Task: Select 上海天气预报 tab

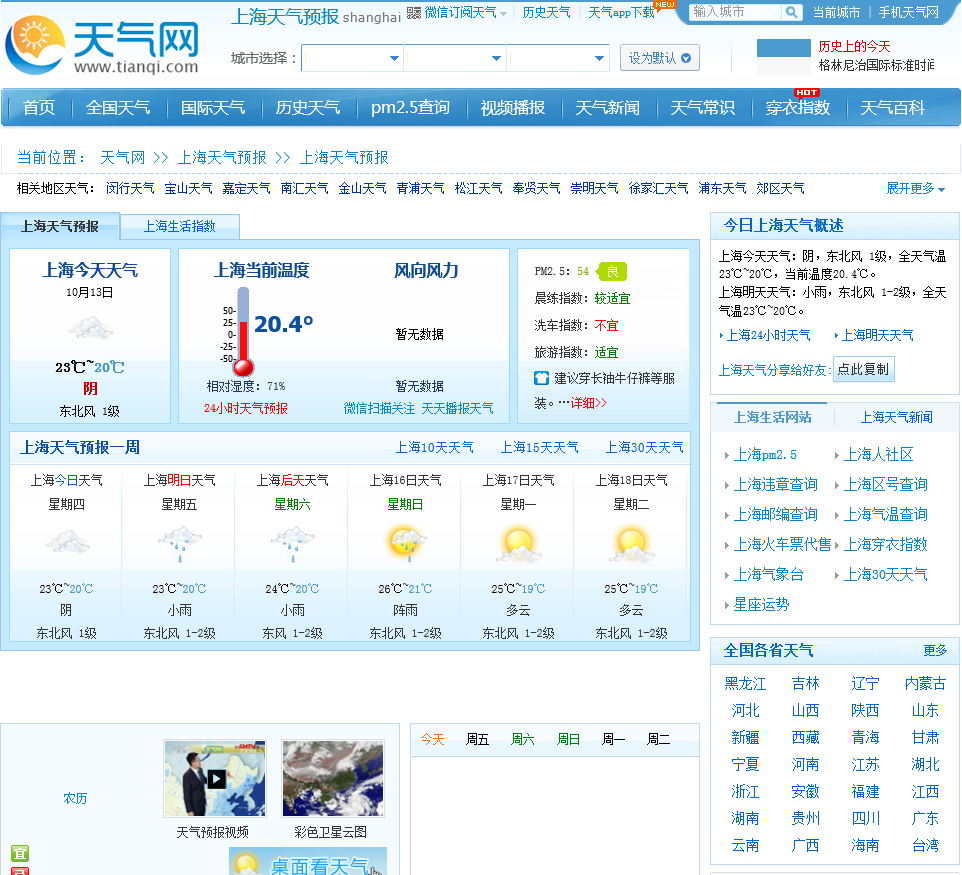Action: [60, 226]
